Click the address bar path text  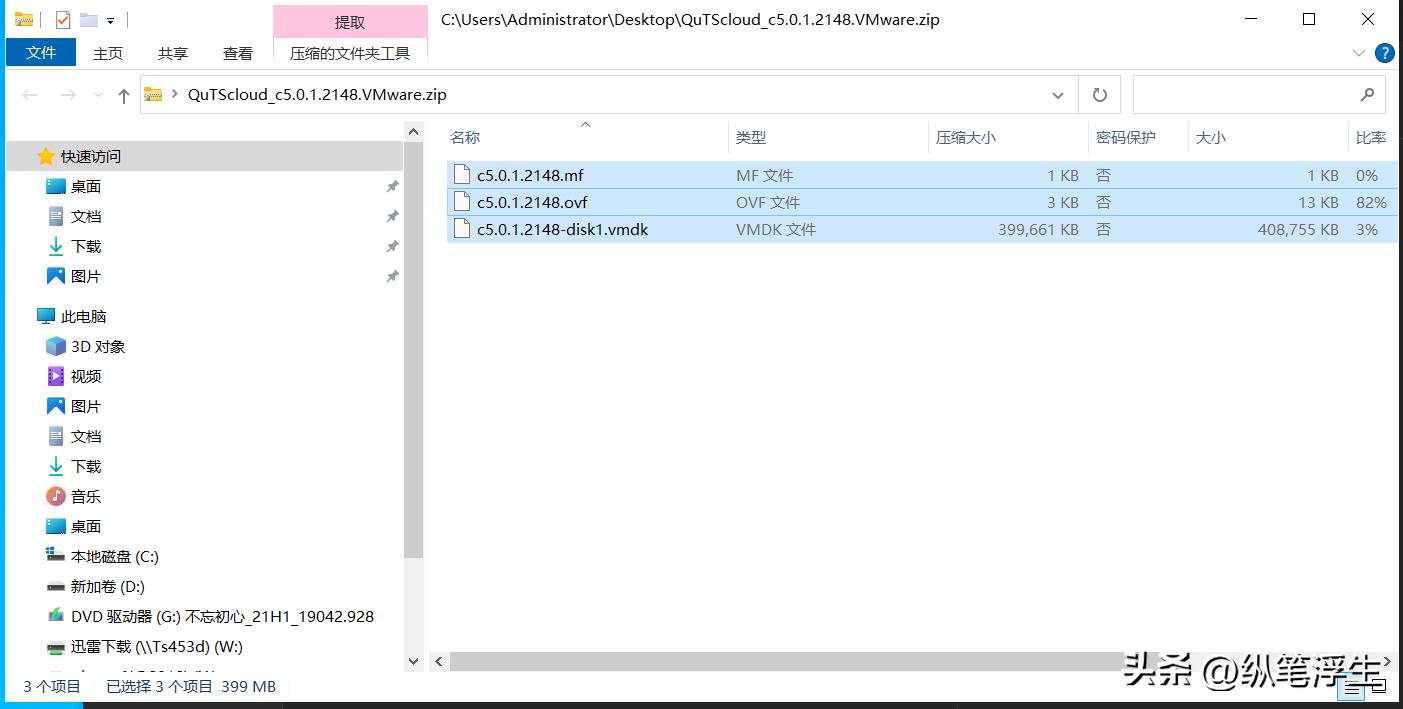(317, 95)
